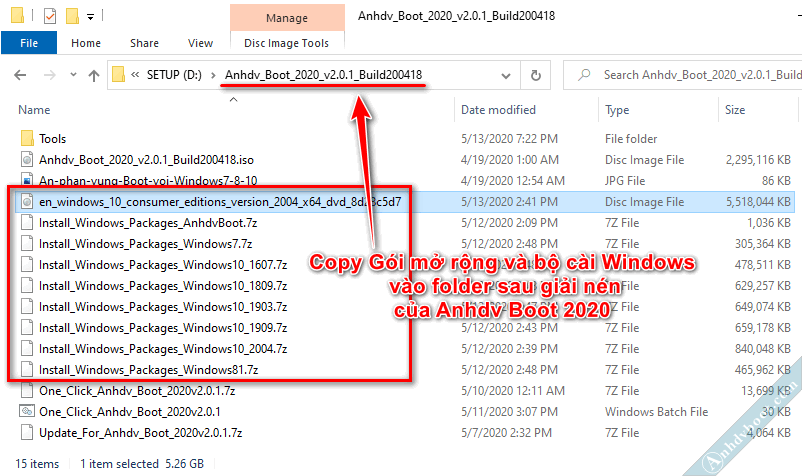This screenshot has height=476, width=802.
Task: Click icon of Install_Windows_Packages_Windows10_1903.7z
Action: tap(27, 306)
